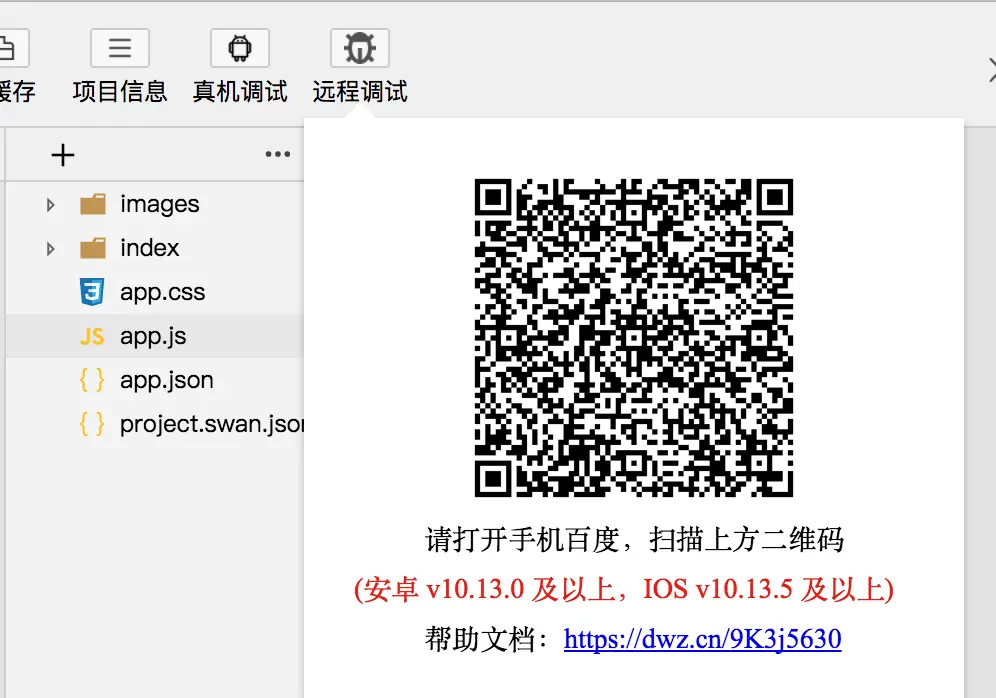Click the braces icon beside project.swan.json
The height and width of the screenshot is (698, 996).
(92, 424)
